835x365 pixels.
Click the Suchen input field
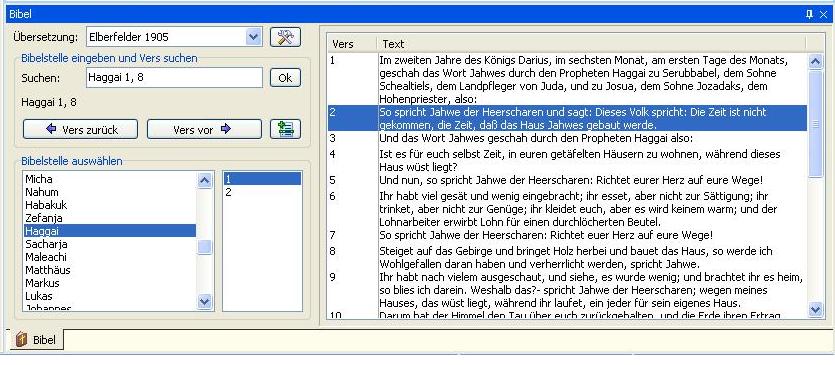pyautogui.click(x=174, y=78)
